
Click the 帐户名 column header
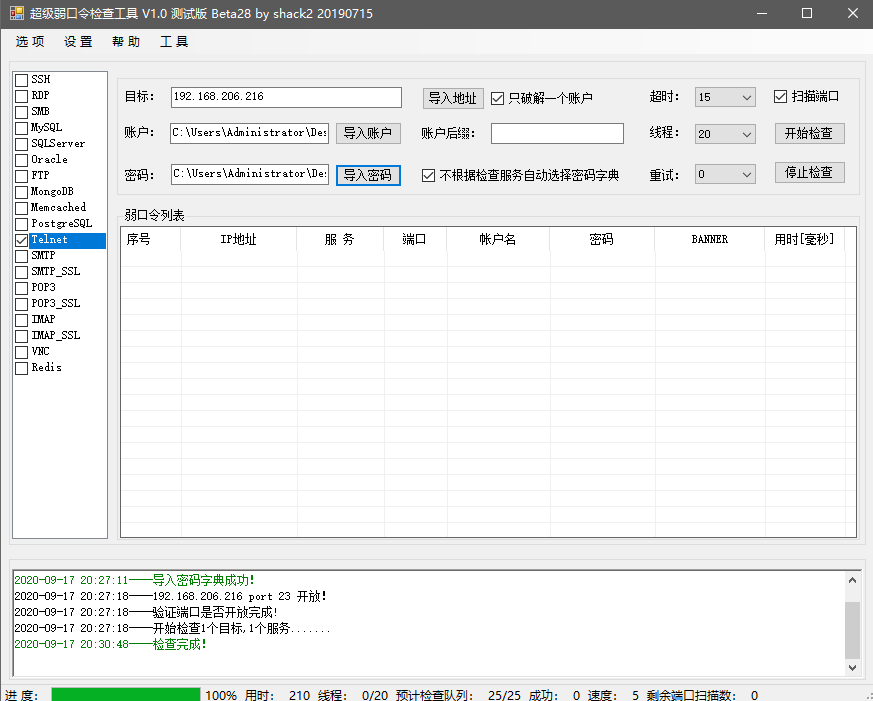point(498,239)
